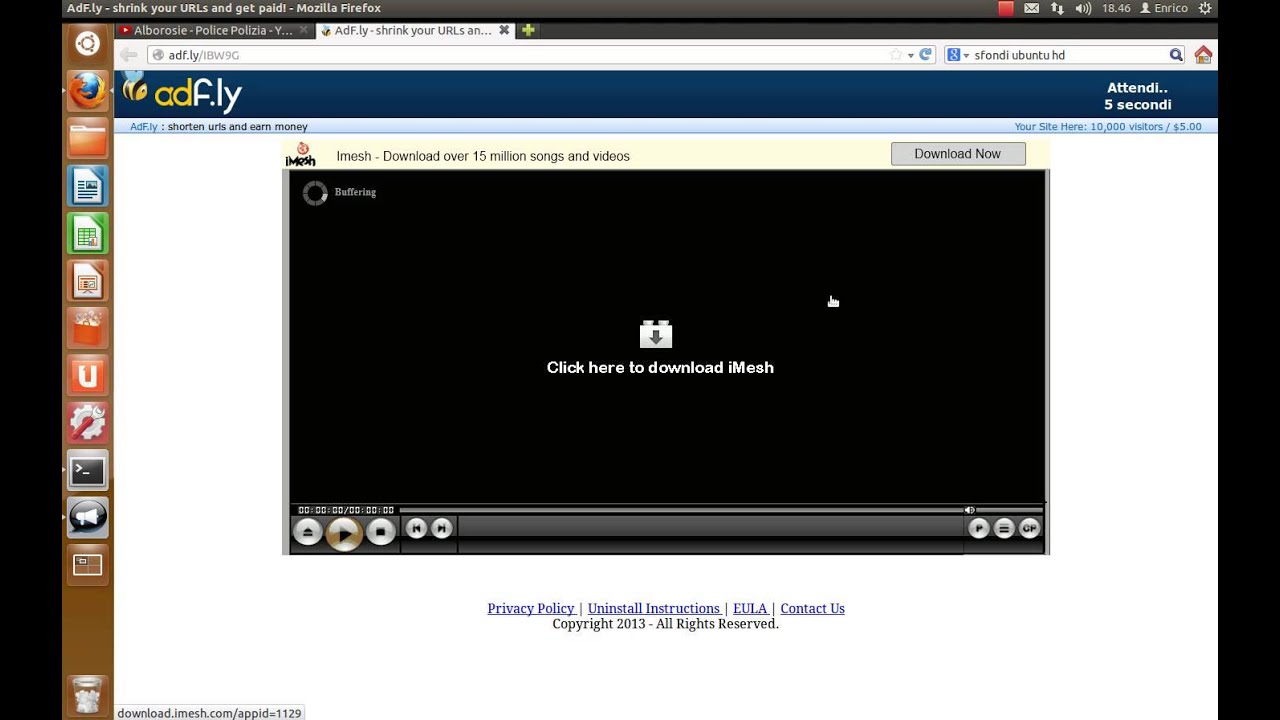This screenshot has width=1280, height=720.
Task: Click the Buffering status indicator
Action: click(x=340, y=192)
